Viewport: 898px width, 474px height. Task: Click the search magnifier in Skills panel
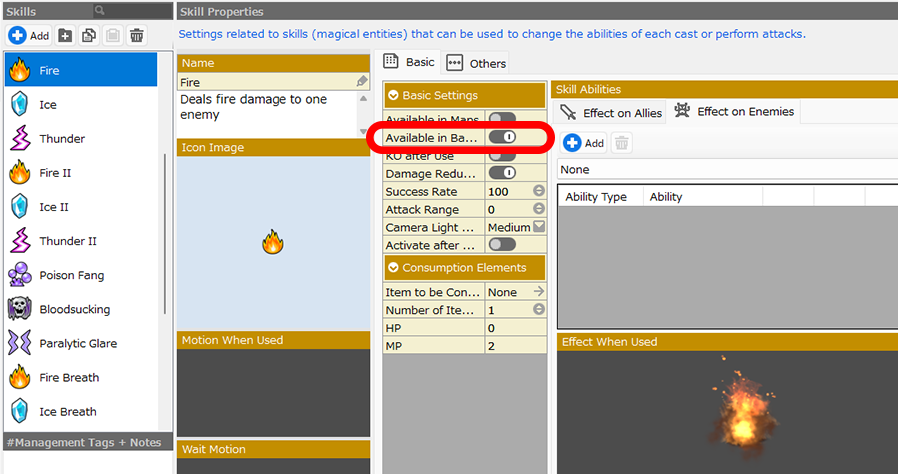(x=101, y=11)
